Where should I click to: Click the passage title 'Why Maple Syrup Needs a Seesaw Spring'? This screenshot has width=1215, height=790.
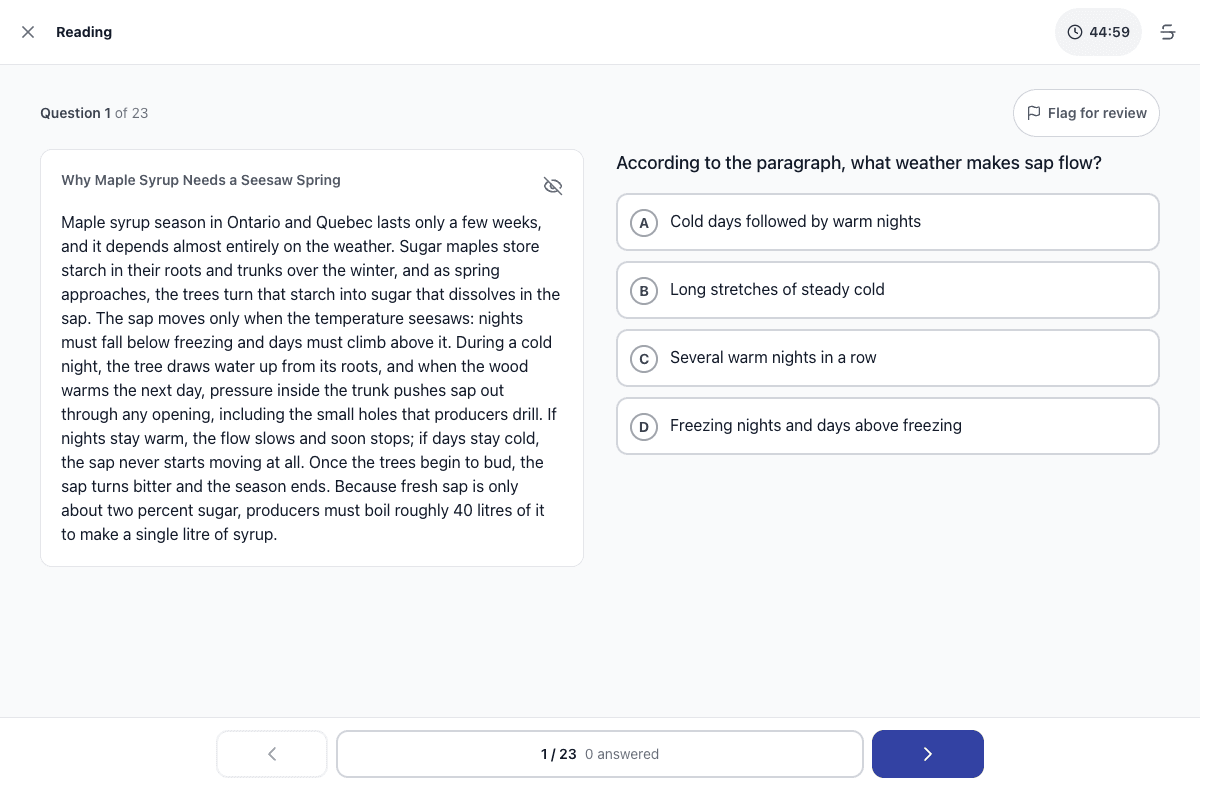201,180
